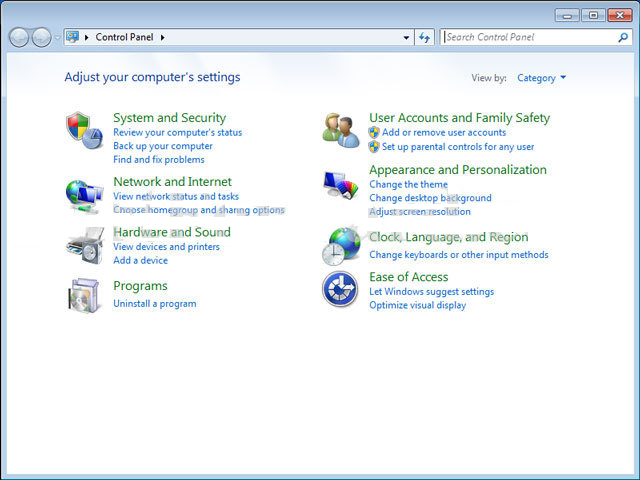Screen dimensions: 640x480
Task: Click shield beside Set up parental controls
Action: [x=374, y=147]
